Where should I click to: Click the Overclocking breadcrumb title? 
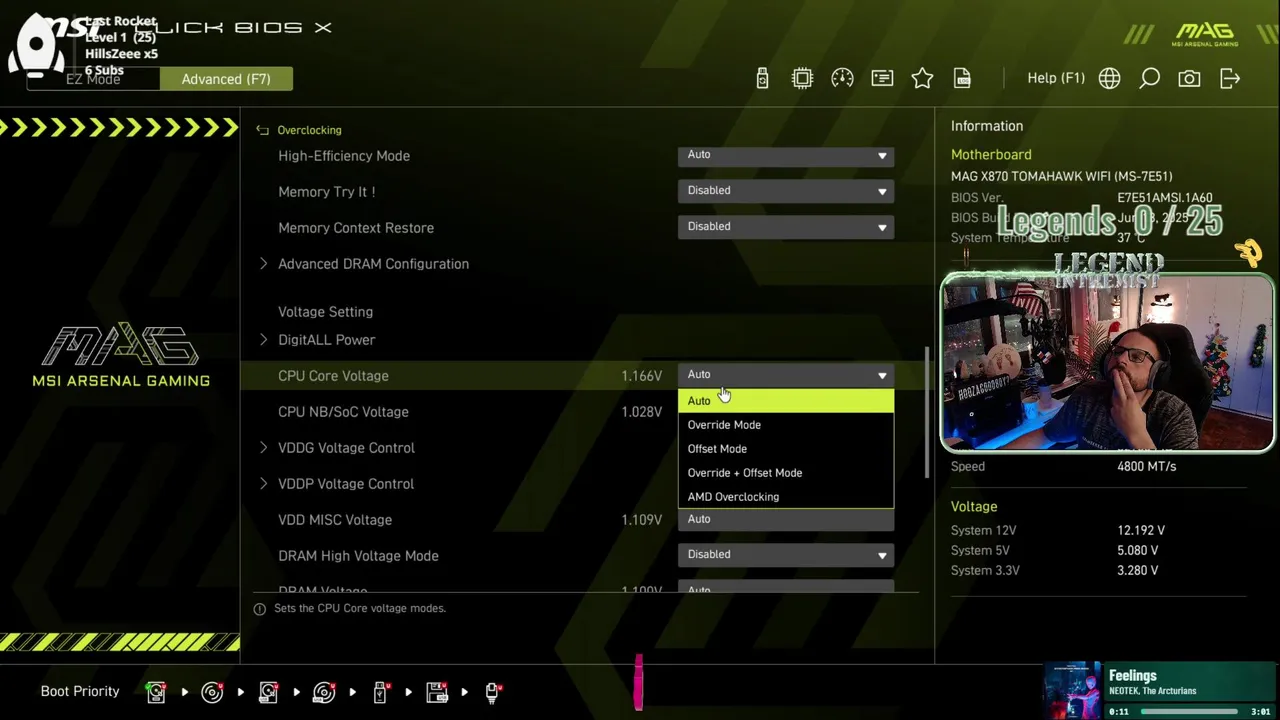309,130
